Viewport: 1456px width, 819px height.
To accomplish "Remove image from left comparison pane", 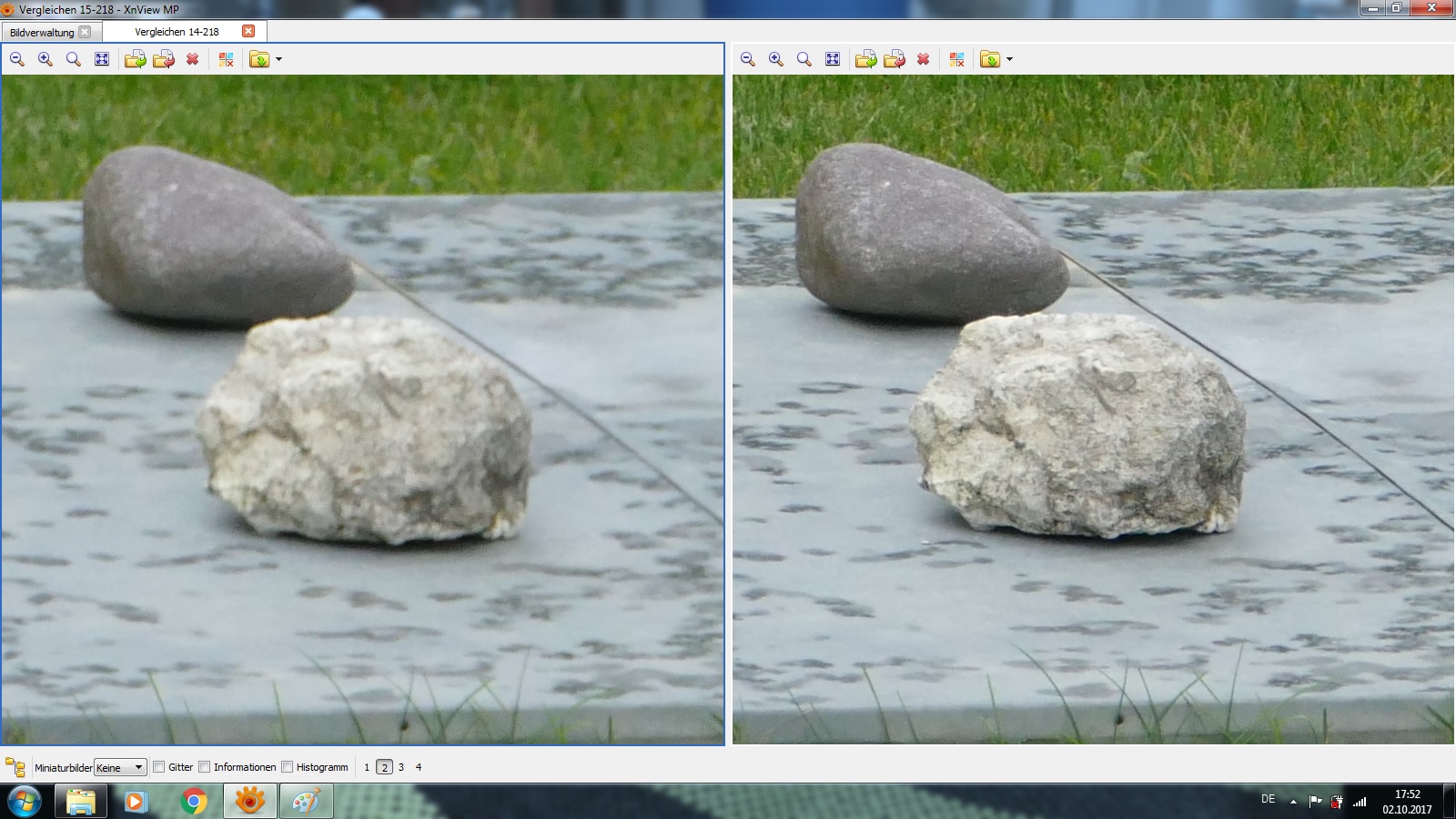I will (227, 59).
